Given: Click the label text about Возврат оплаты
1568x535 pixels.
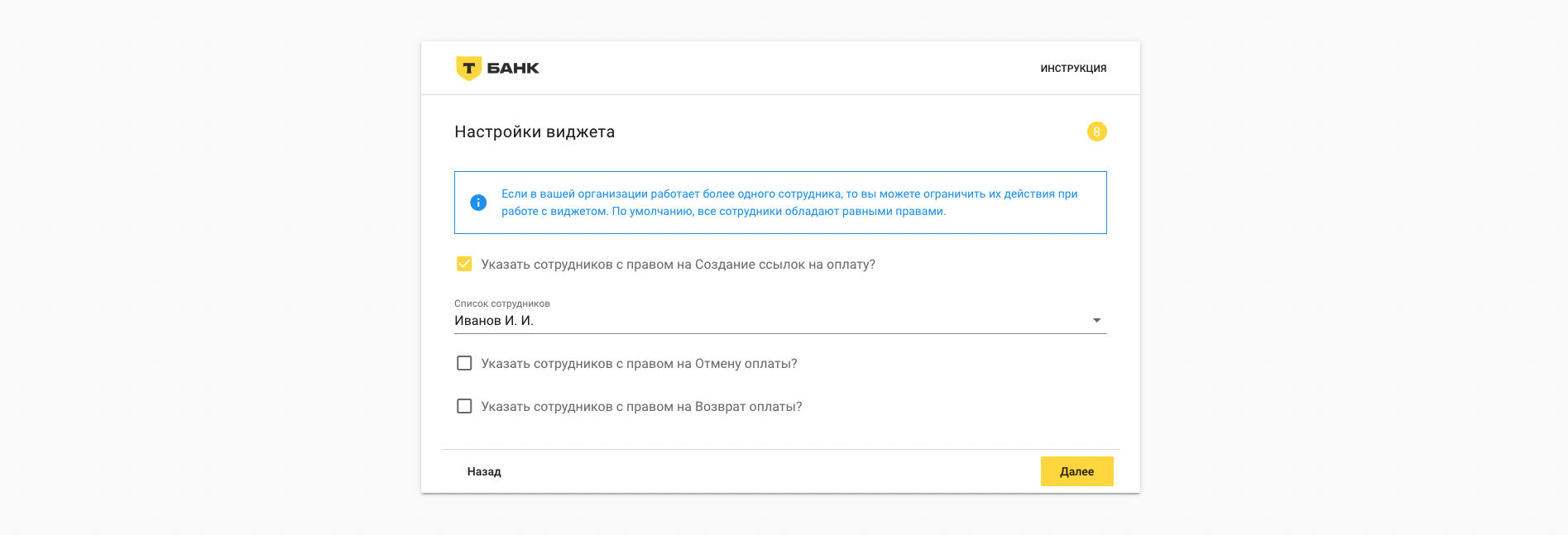Looking at the screenshot, I should (x=641, y=407).
